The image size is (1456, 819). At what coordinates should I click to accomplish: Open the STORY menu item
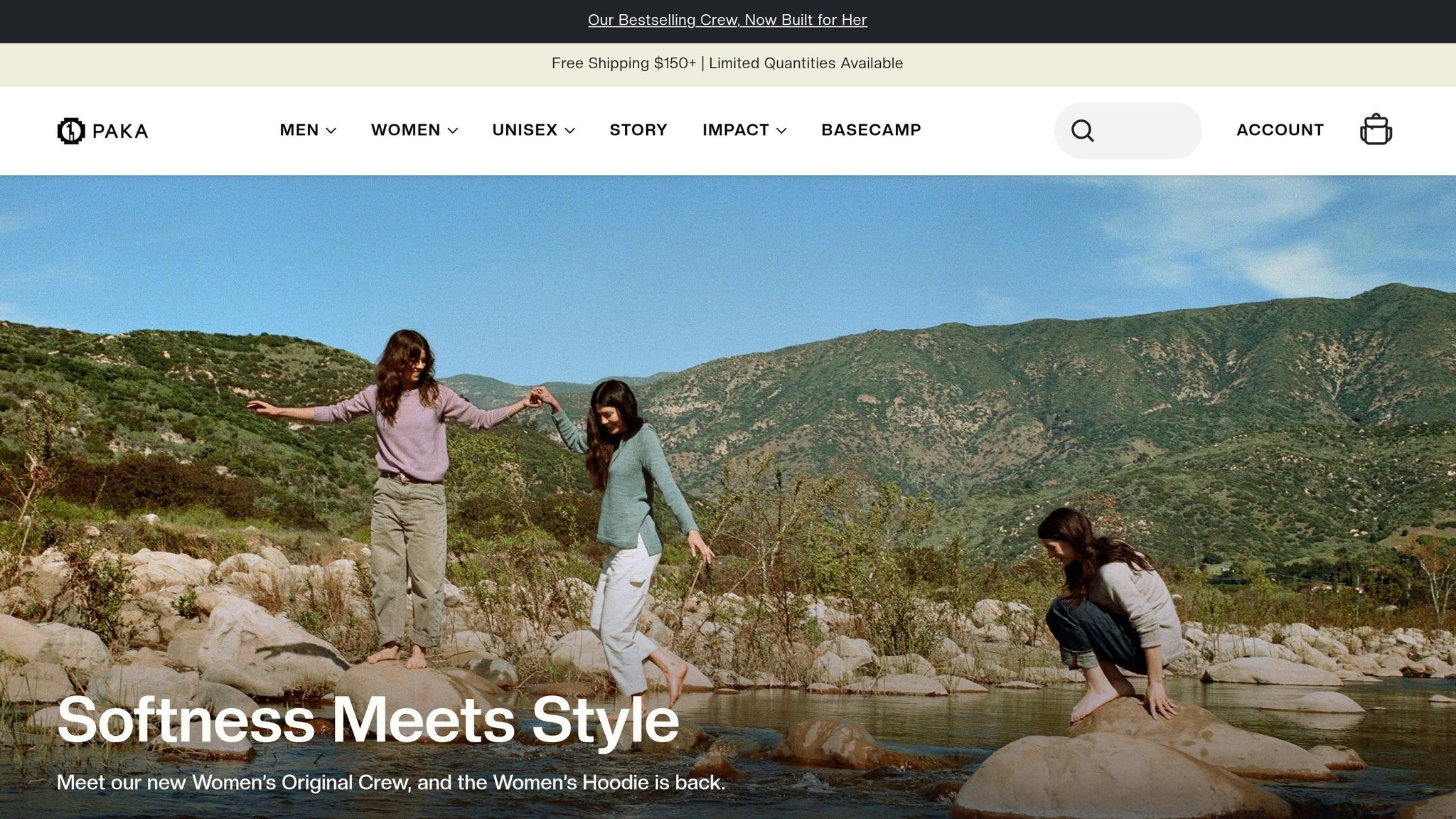click(x=638, y=130)
